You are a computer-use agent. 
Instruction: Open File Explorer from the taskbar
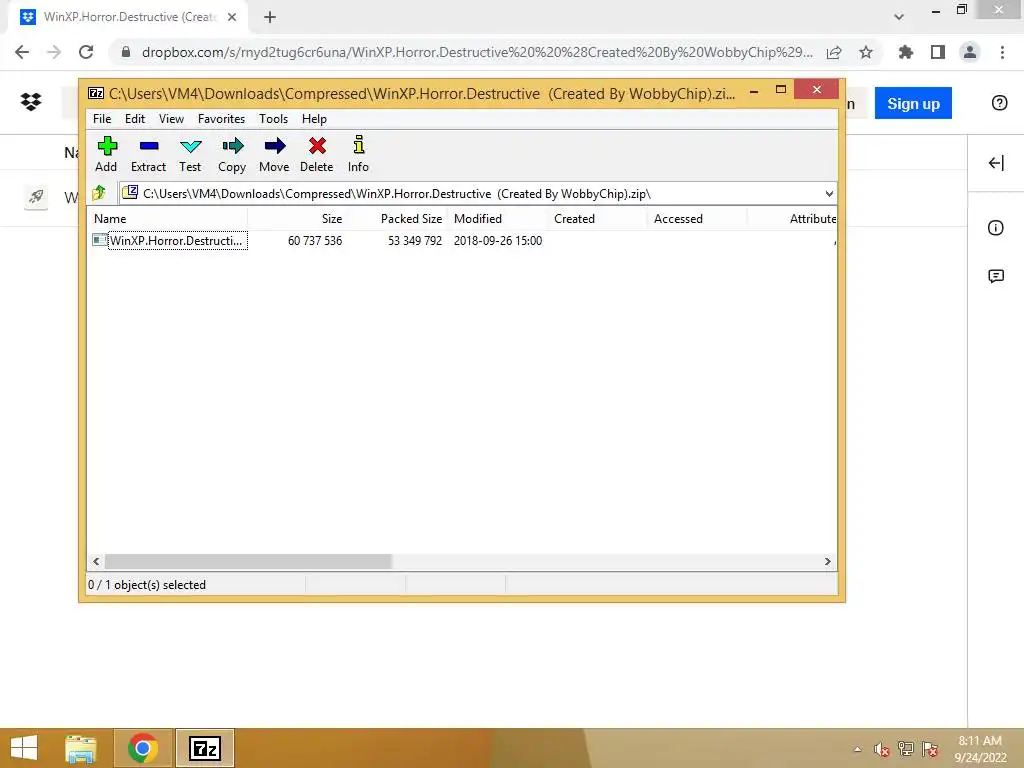click(81, 748)
